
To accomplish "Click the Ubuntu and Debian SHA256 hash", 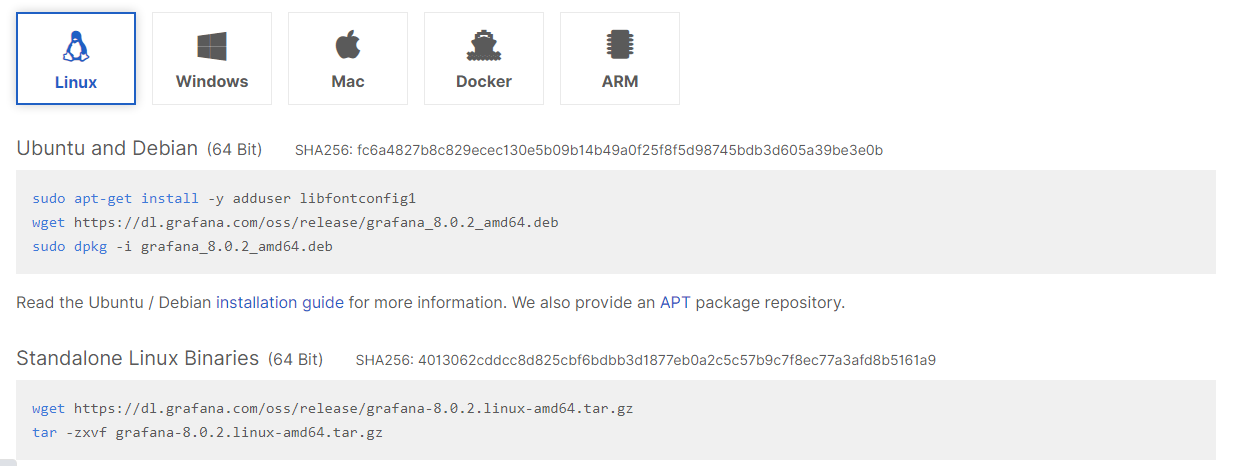I will tap(589, 151).
